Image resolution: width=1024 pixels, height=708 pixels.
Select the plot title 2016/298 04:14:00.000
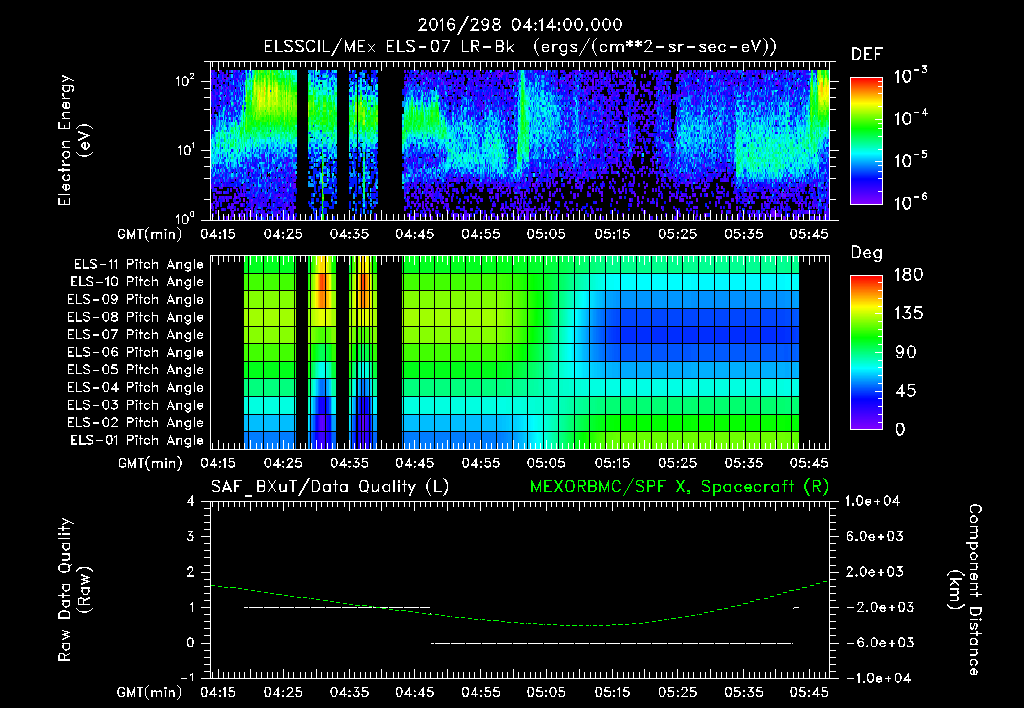click(x=520, y=25)
